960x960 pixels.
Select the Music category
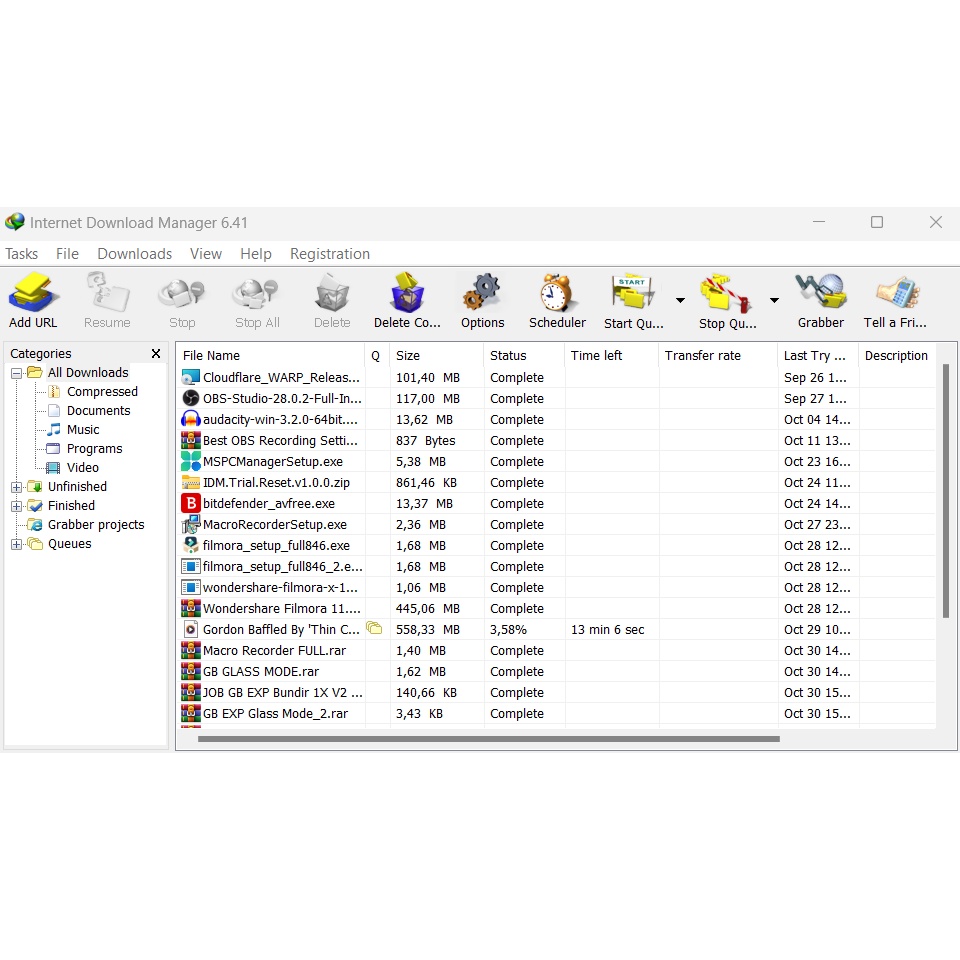[x=83, y=429]
